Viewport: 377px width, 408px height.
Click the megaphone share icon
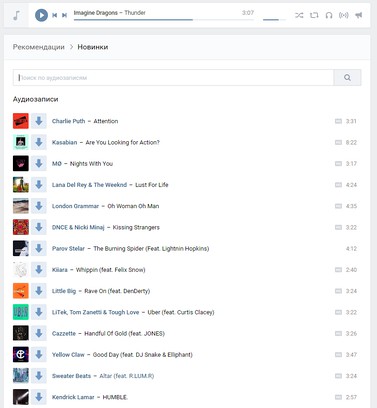(x=359, y=15)
